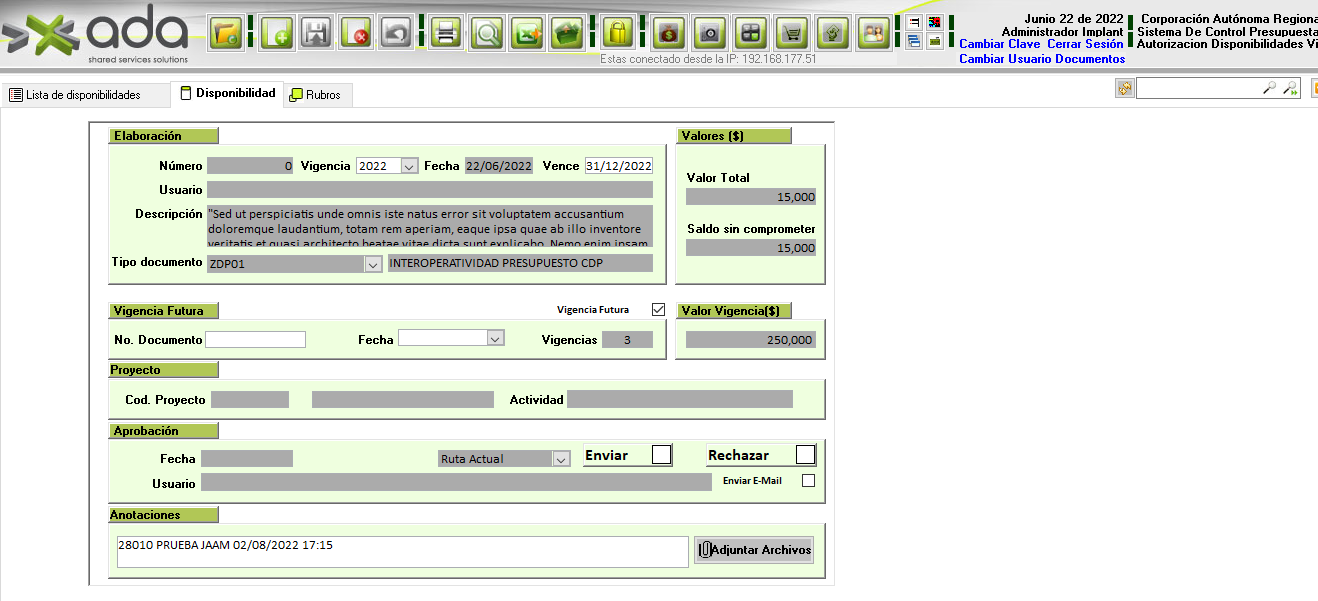Click the money bag toolbar icon

click(668, 33)
